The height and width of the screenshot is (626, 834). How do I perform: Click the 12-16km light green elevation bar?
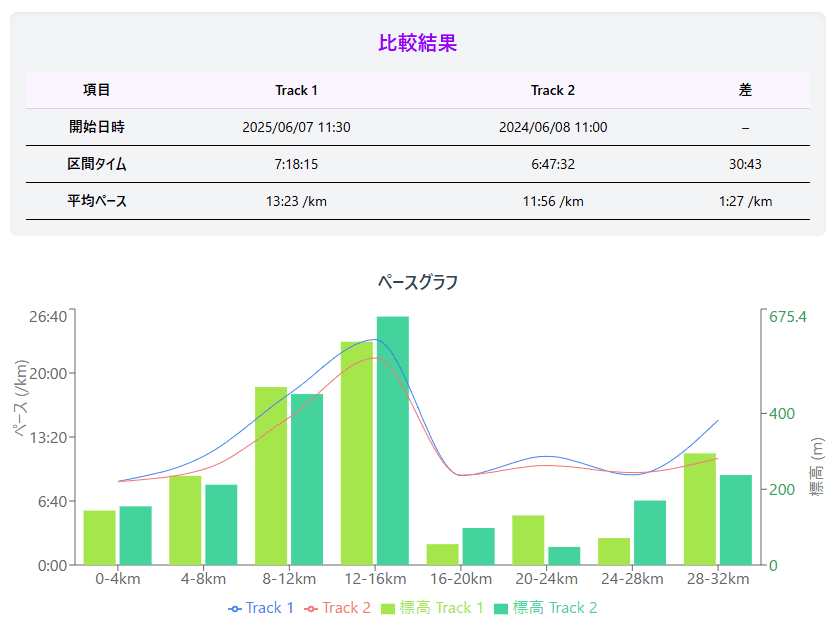[357, 453]
